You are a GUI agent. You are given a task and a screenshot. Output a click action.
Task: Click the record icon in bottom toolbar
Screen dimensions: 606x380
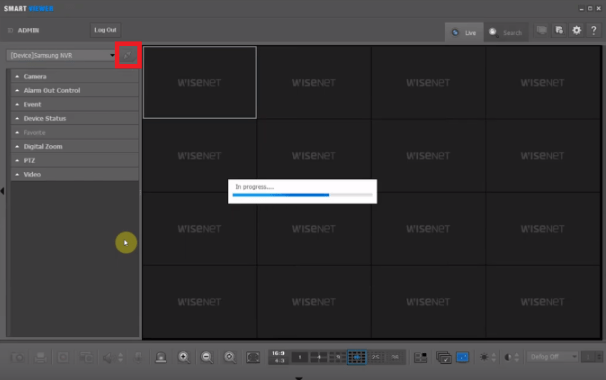click(63, 357)
